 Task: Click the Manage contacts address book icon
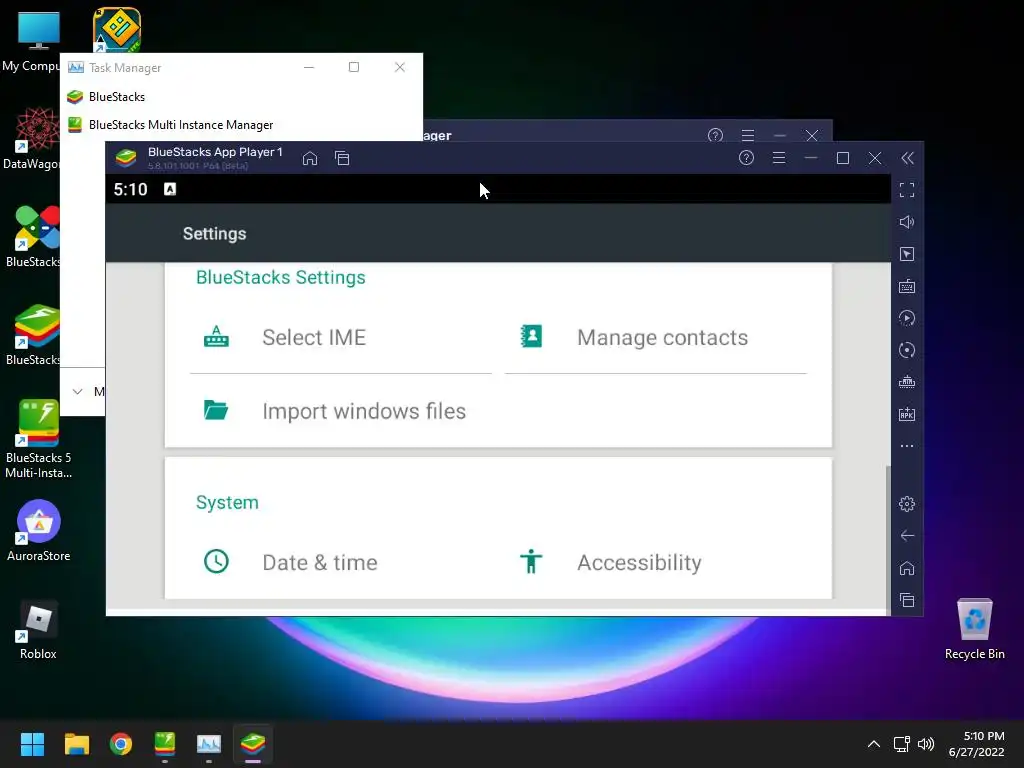click(x=531, y=336)
